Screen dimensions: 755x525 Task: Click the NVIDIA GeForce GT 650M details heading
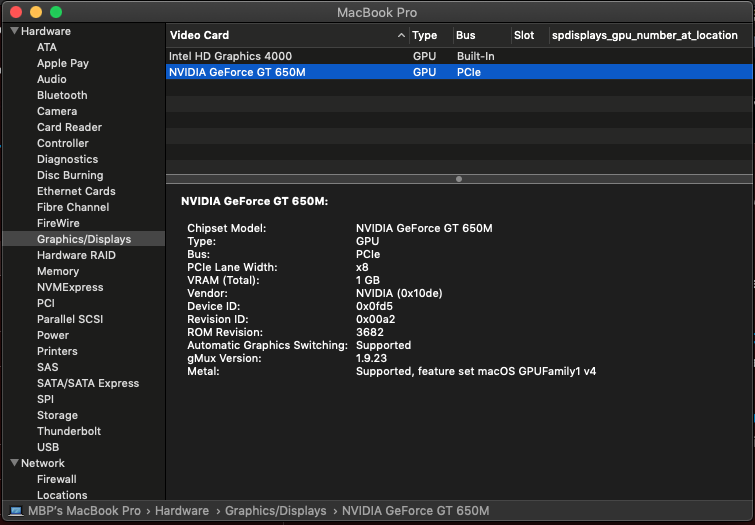pyautogui.click(x=254, y=201)
